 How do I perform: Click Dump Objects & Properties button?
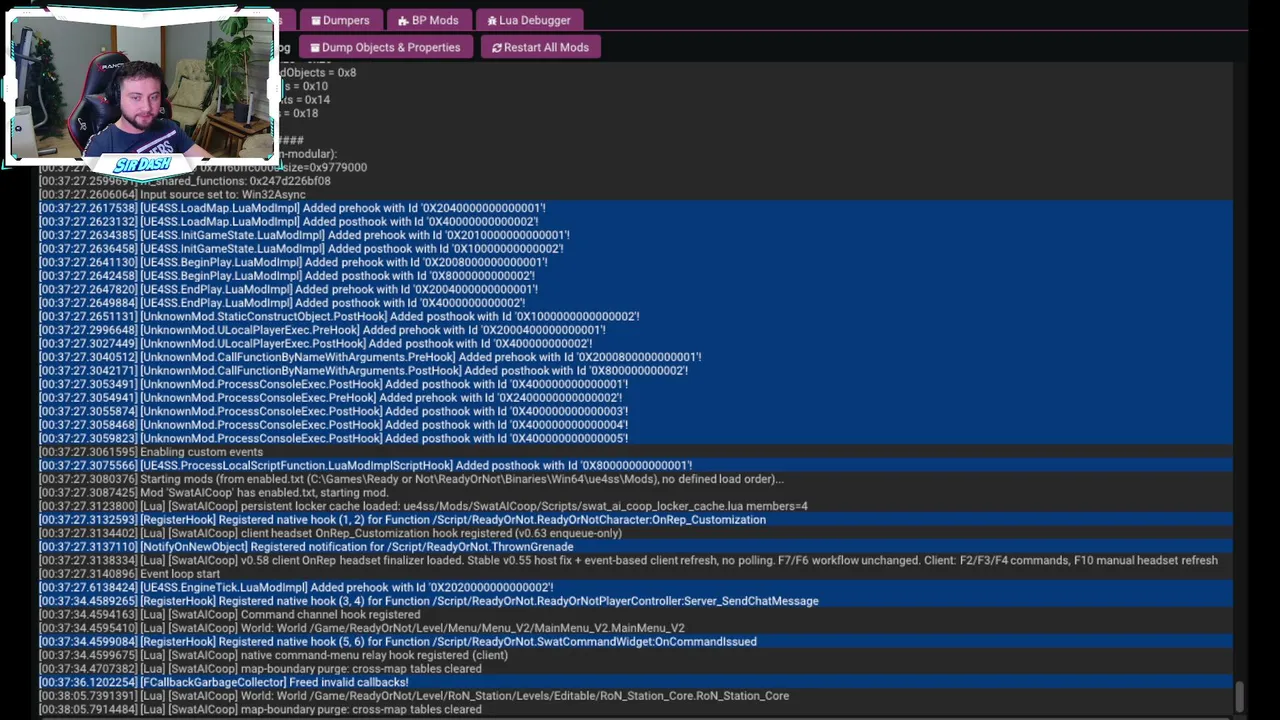click(x=385, y=47)
